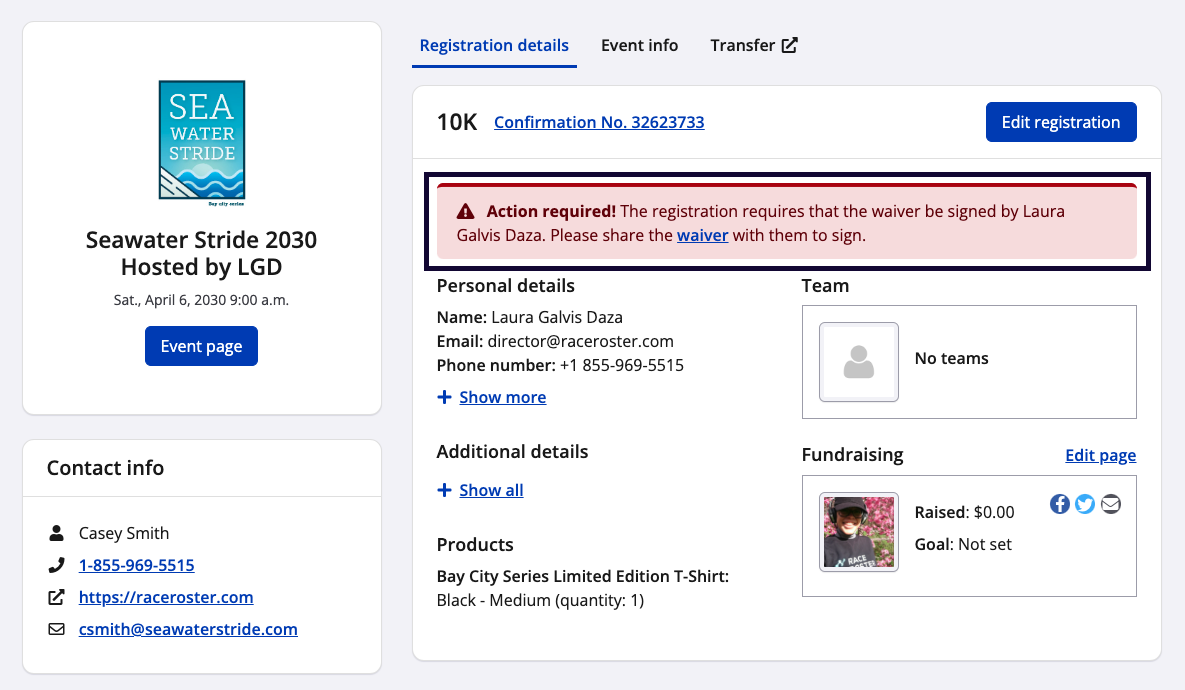Viewport: 1185px width, 690px height.
Task: Select the Registration details tab
Action: [x=494, y=45]
